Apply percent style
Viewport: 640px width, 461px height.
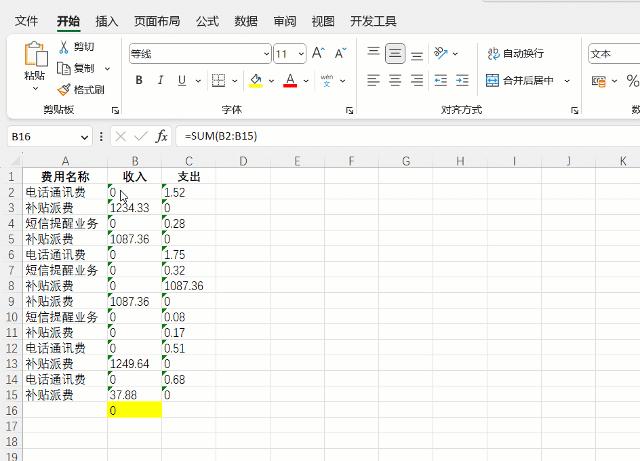click(633, 80)
